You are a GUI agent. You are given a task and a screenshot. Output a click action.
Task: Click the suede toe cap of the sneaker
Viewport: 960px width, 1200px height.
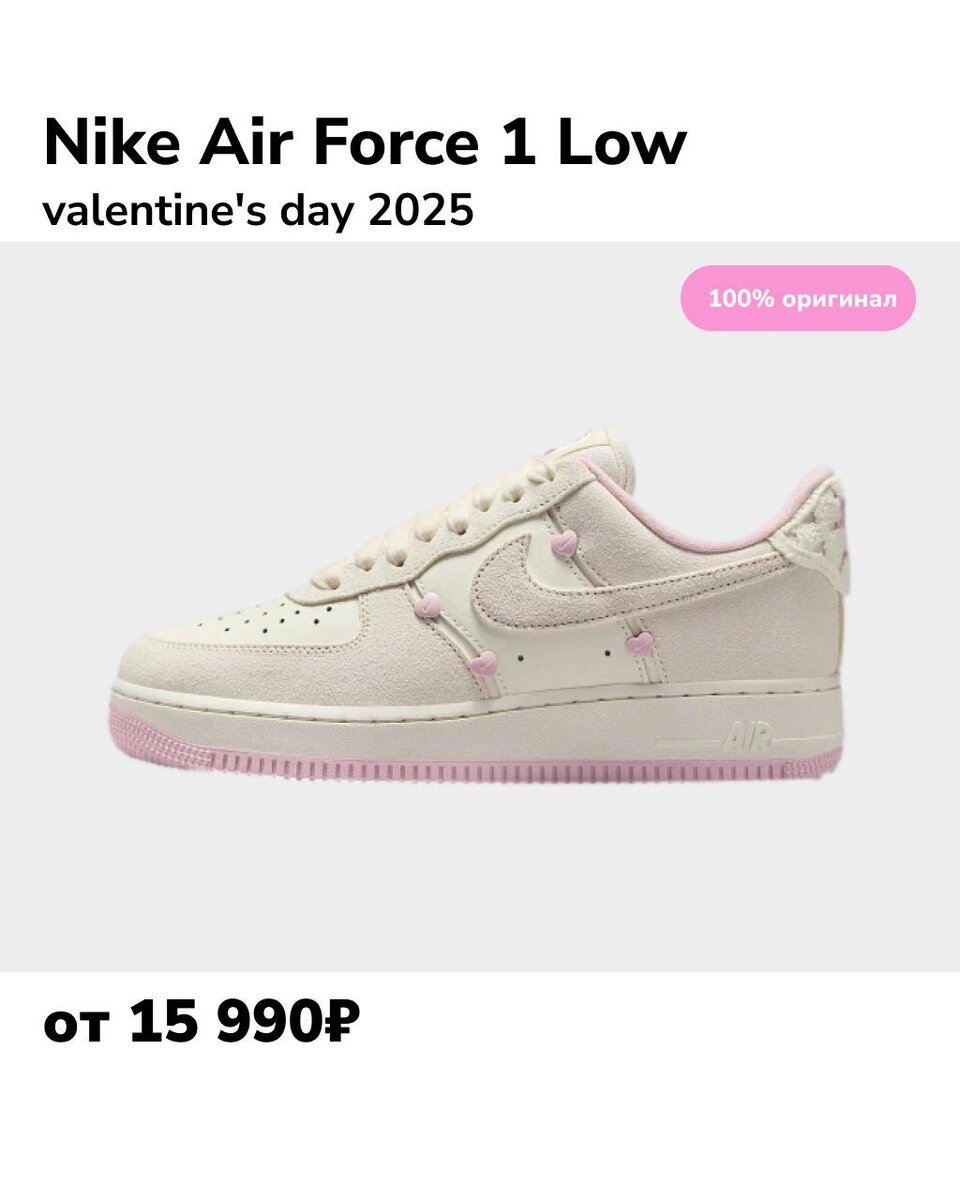click(x=190, y=662)
